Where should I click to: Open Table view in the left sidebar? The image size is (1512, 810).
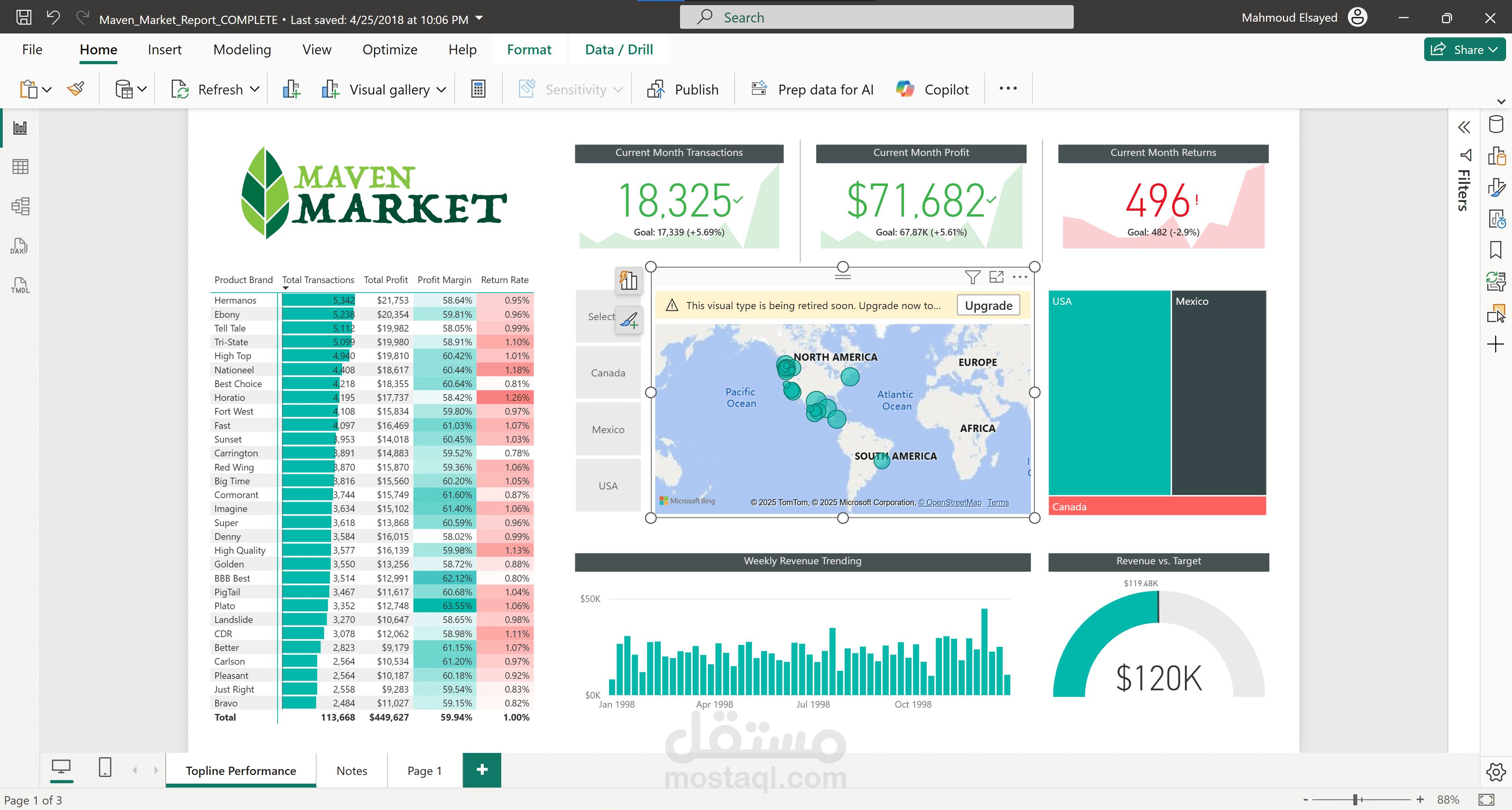[20, 167]
